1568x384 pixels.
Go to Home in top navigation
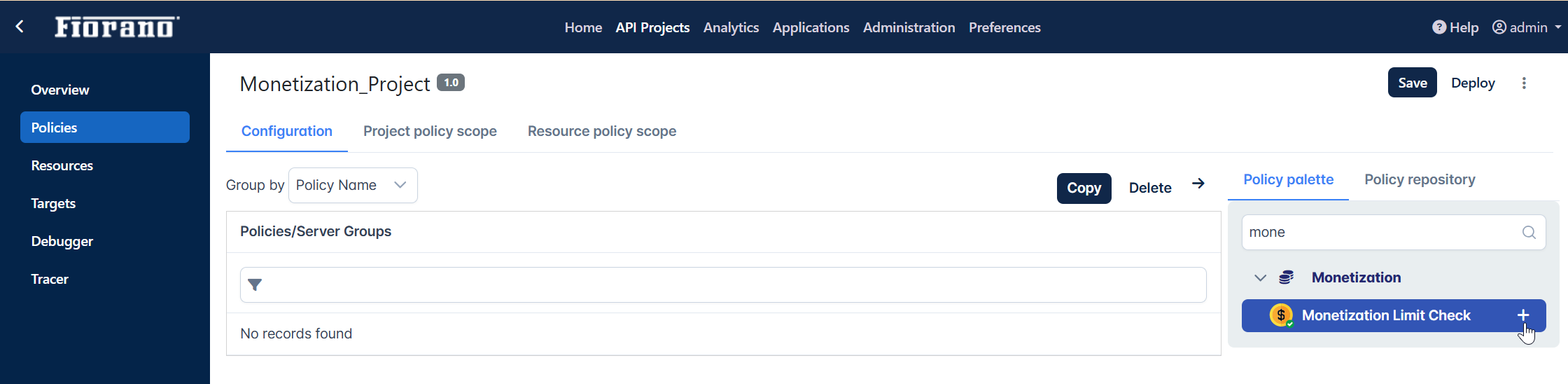click(583, 27)
